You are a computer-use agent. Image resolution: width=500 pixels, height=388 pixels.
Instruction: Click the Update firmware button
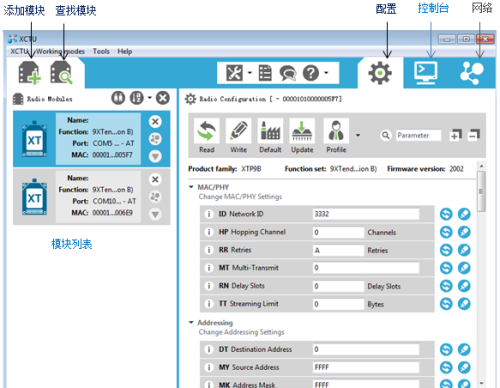point(302,136)
